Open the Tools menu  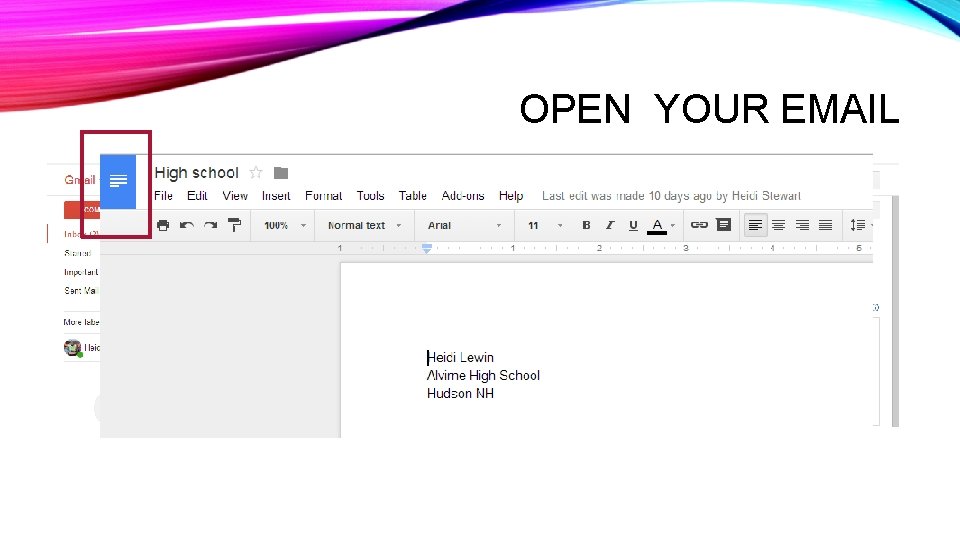click(x=370, y=196)
